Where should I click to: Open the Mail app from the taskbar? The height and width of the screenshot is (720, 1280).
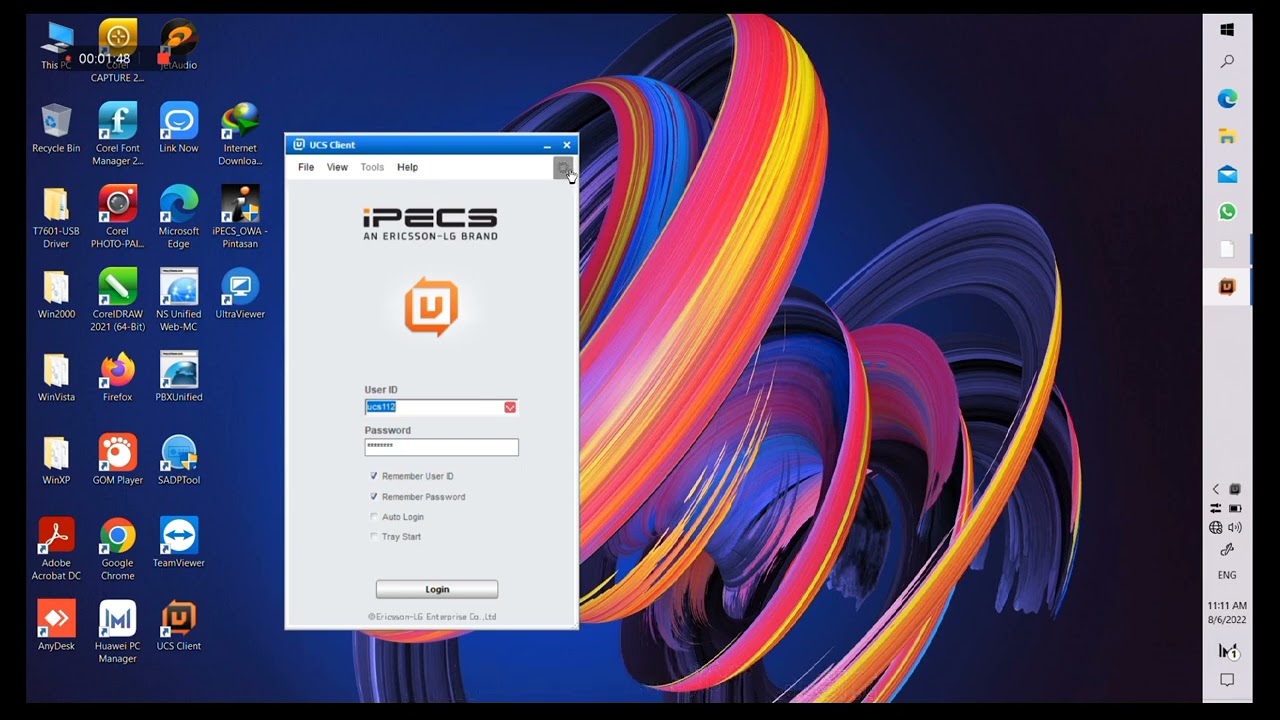click(1227, 174)
